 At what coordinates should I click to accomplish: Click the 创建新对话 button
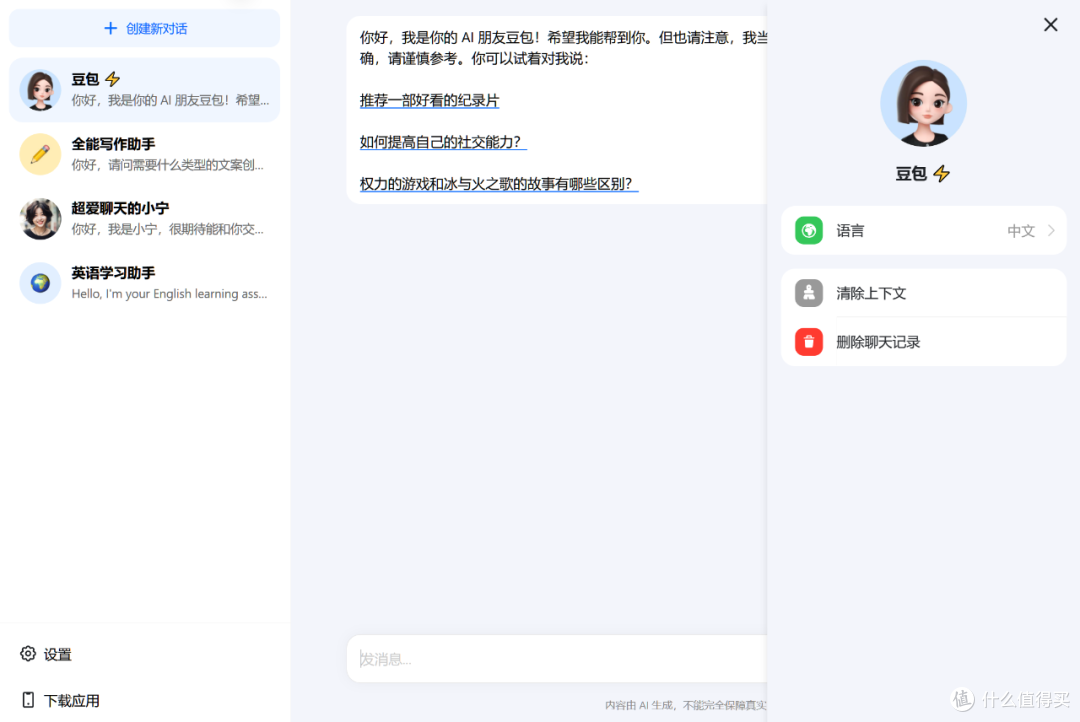click(x=145, y=28)
